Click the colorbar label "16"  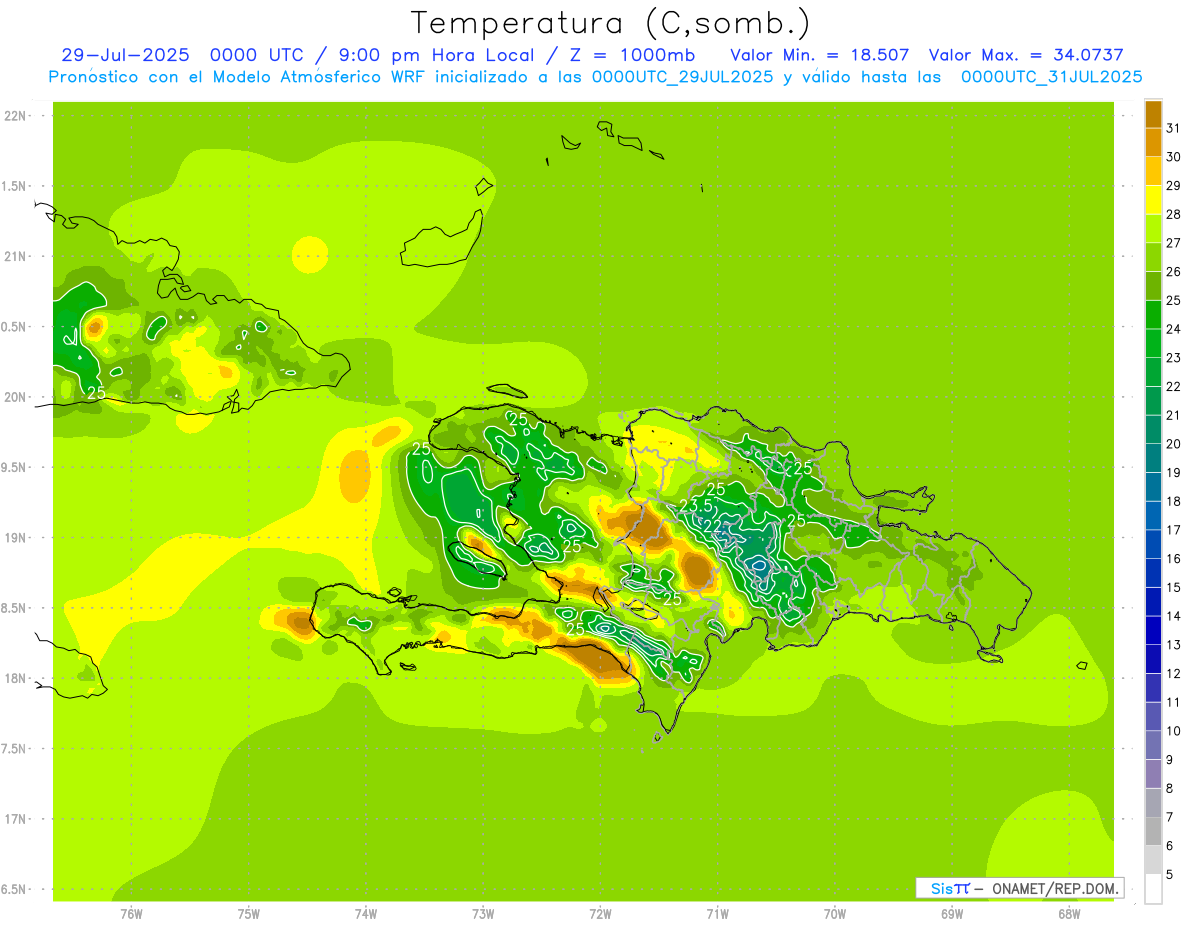click(1173, 558)
